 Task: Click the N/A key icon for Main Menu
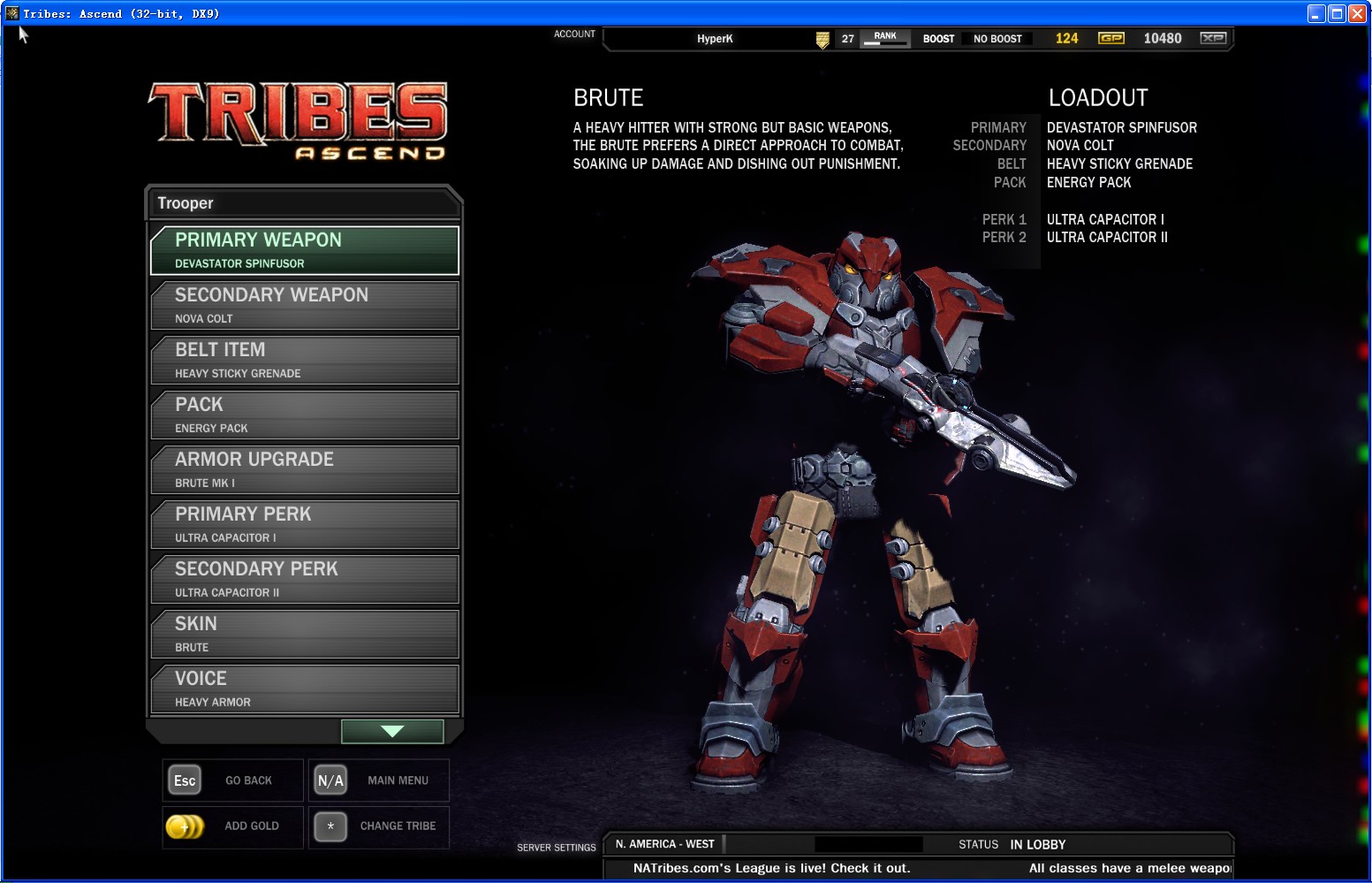[x=330, y=780]
